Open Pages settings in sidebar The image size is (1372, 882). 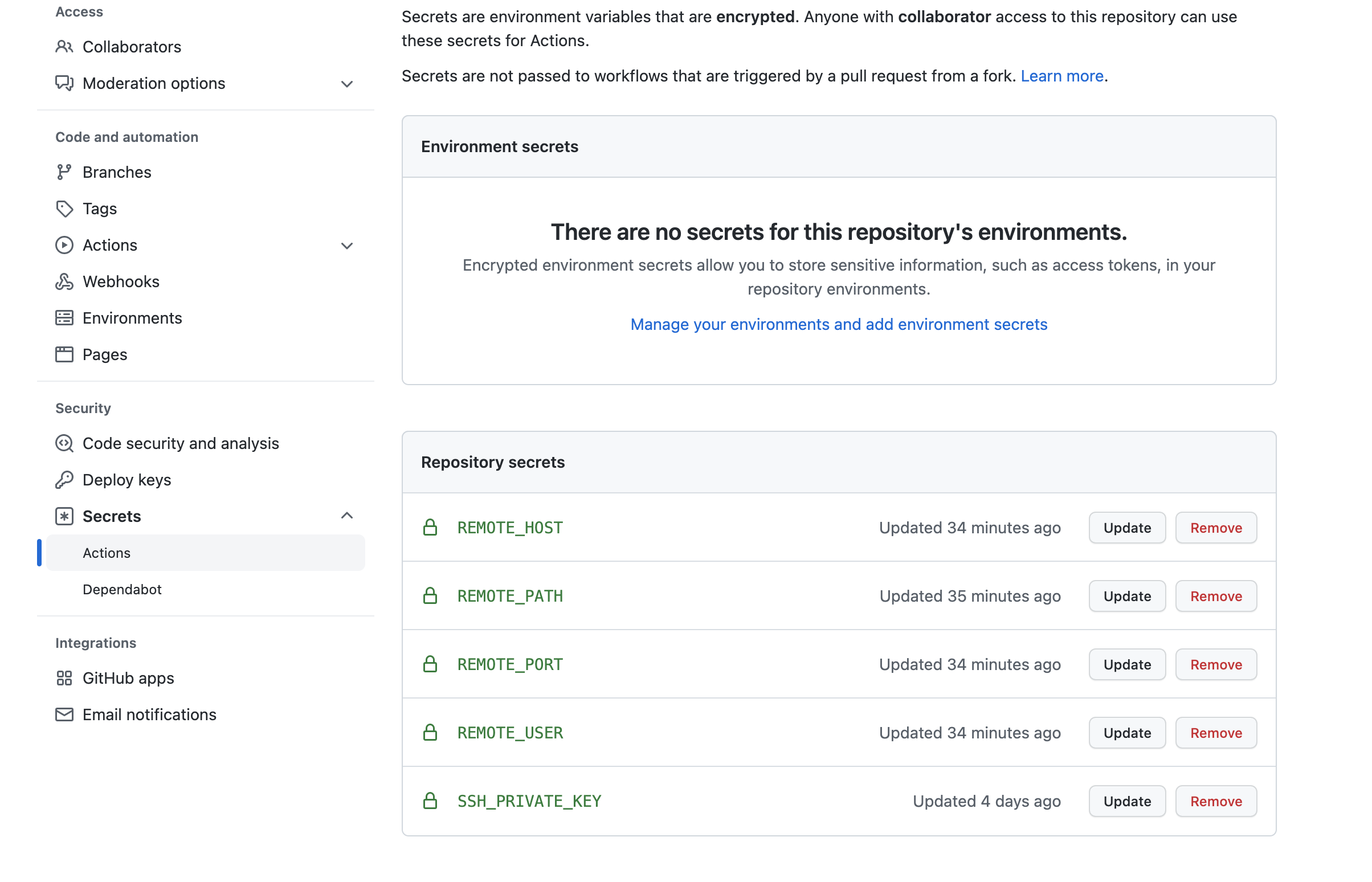105,354
